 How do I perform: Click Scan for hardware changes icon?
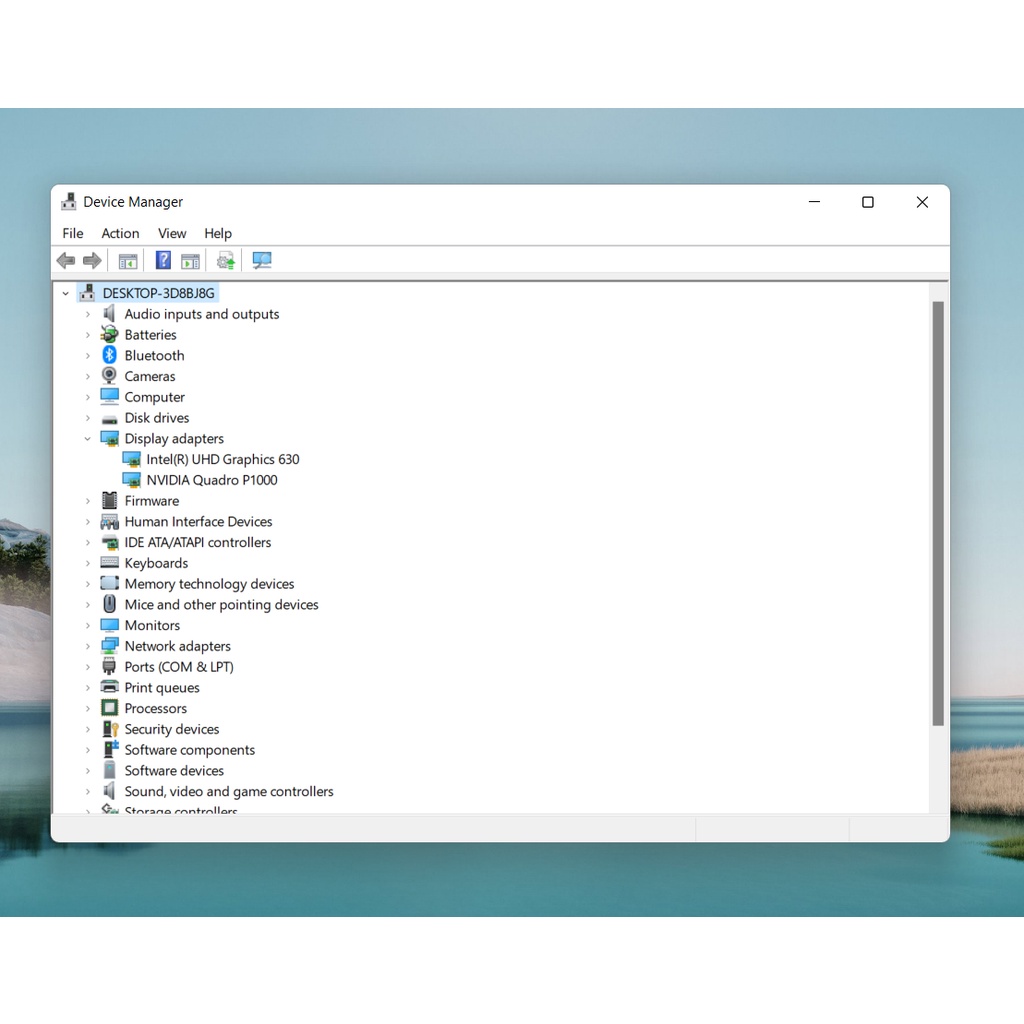(262, 261)
